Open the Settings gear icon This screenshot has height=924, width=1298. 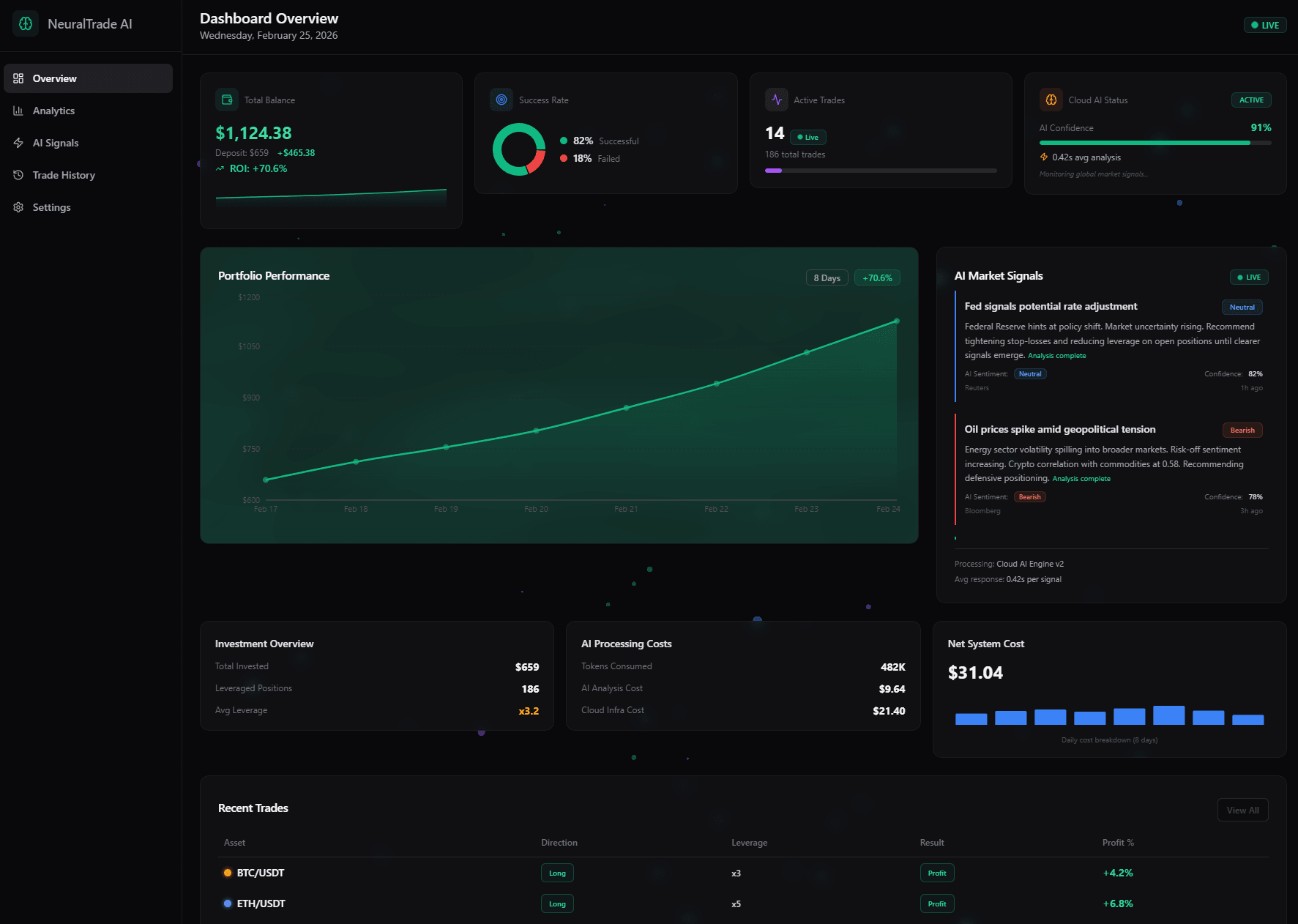coord(18,207)
